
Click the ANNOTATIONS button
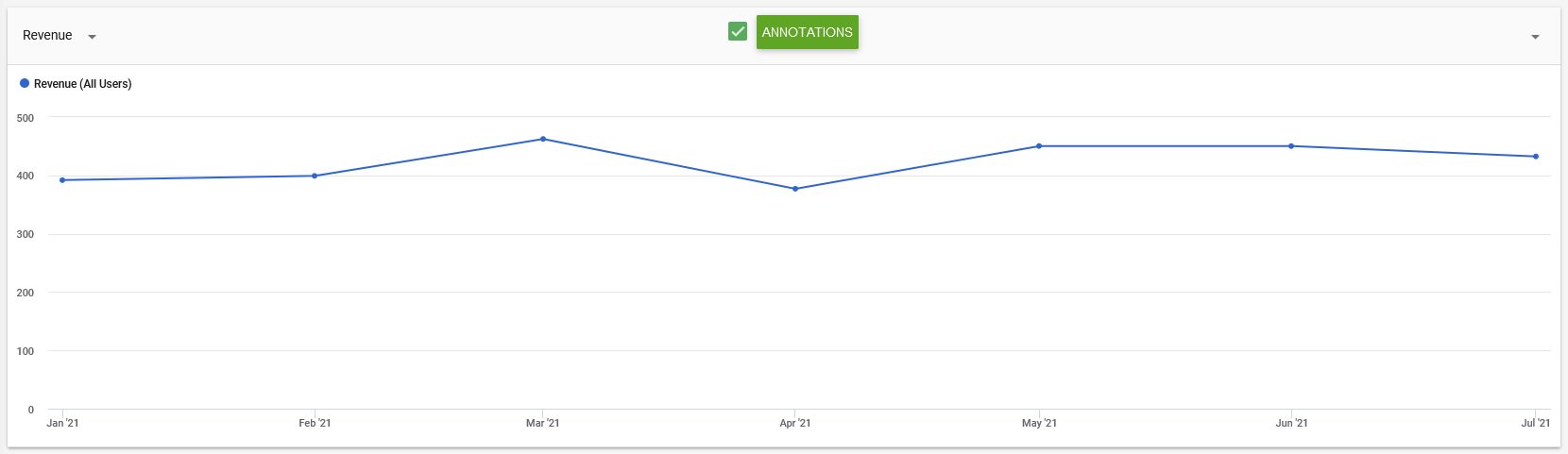pos(808,32)
